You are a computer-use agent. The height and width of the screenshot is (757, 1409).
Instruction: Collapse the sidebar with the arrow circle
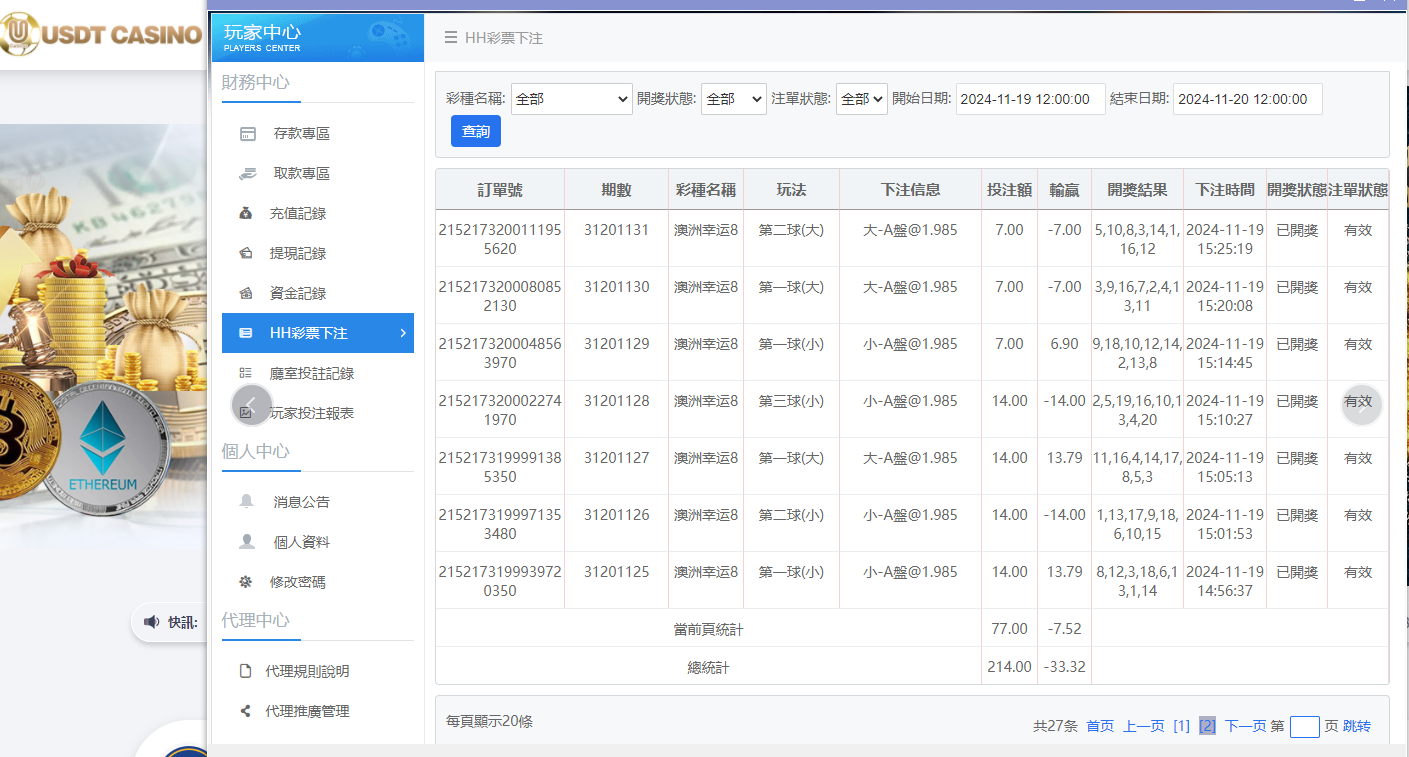(251, 405)
